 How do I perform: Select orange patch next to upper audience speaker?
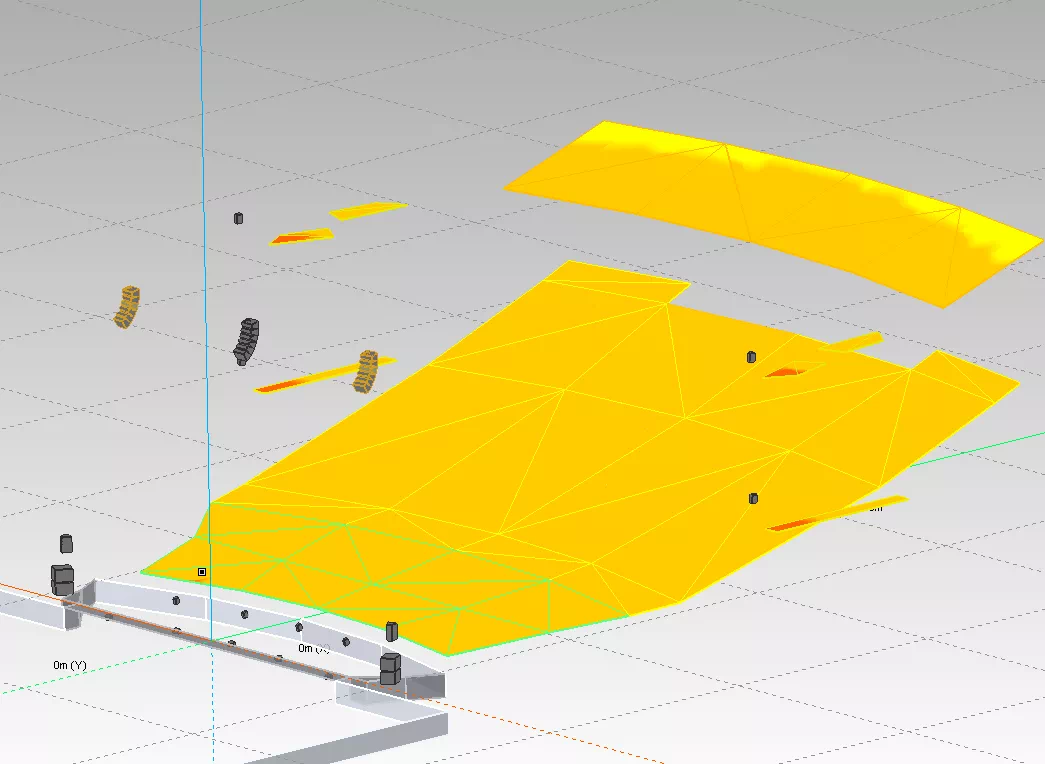pyautogui.click(x=790, y=372)
